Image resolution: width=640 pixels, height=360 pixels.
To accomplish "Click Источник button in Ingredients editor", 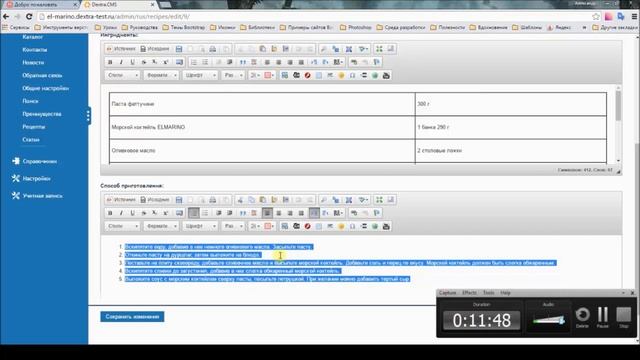I will click(x=121, y=49).
